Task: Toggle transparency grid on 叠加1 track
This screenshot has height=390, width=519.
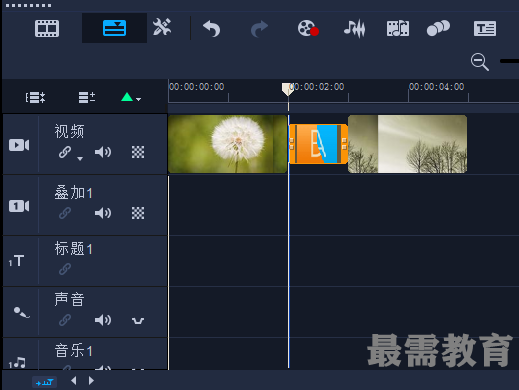Action: pos(138,213)
